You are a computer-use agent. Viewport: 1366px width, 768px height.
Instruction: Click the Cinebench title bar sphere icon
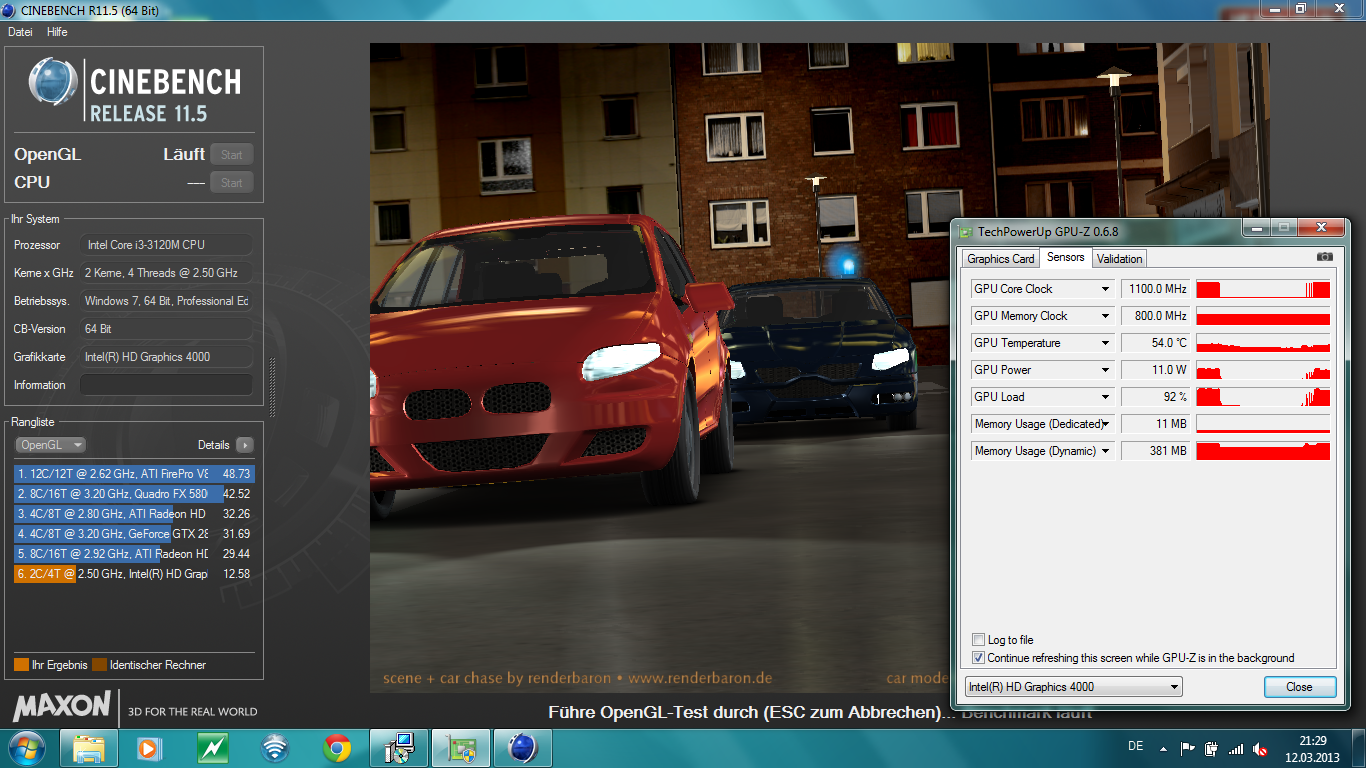tap(9, 9)
